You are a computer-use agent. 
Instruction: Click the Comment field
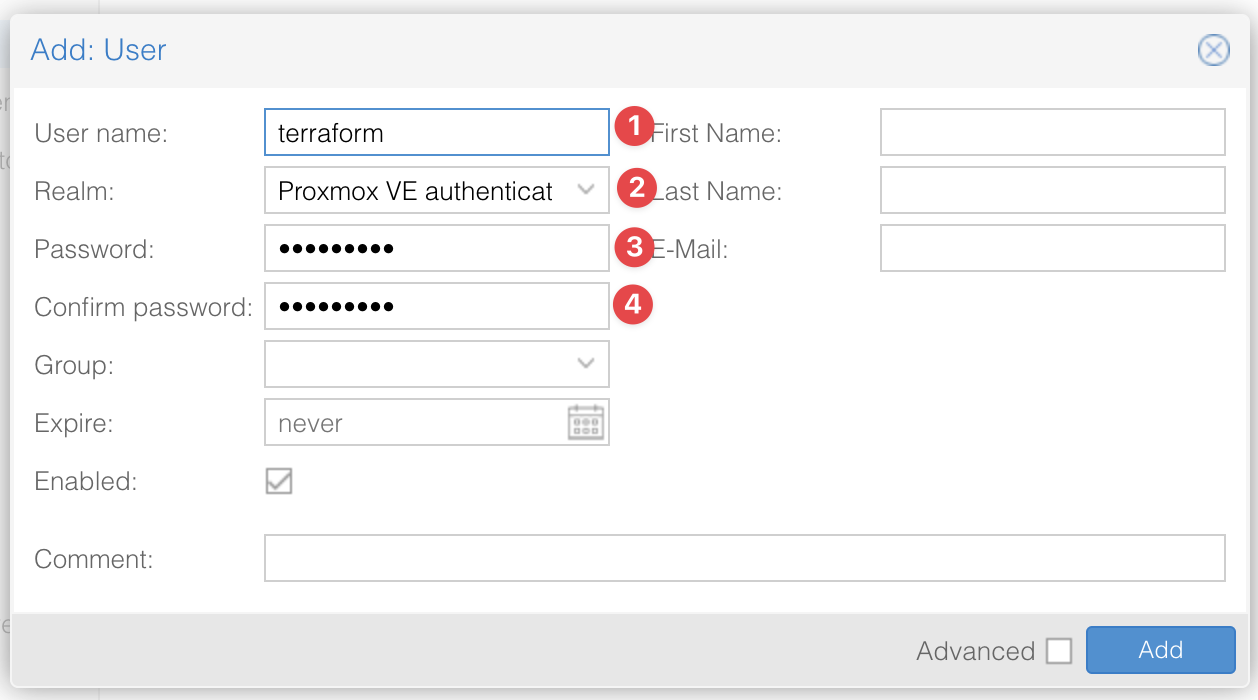click(x=744, y=558)
